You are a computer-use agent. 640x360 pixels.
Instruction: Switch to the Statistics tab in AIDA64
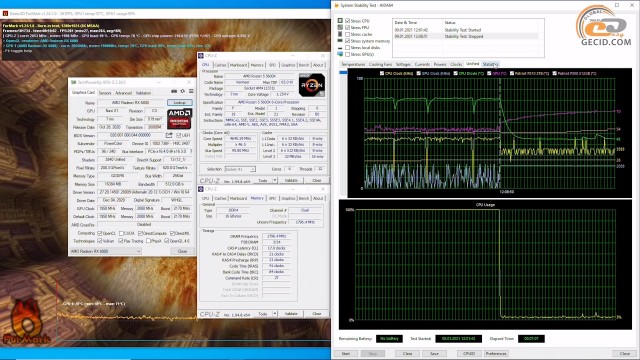tap(490, 64)
